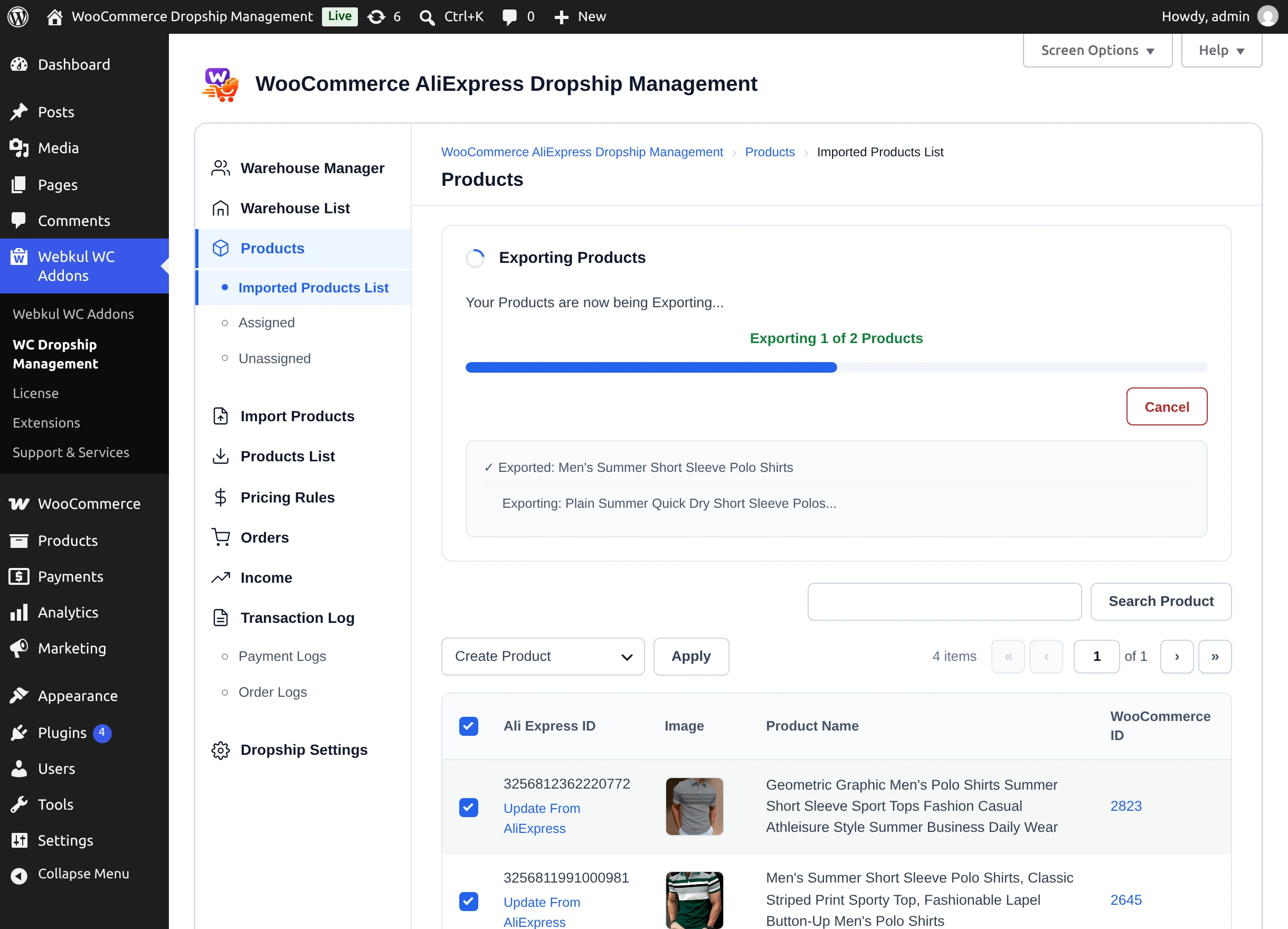Image resolution: width=1288 pixels, height=929 pixels.
Task: Click the plus New icon
Action: (561, 17)
